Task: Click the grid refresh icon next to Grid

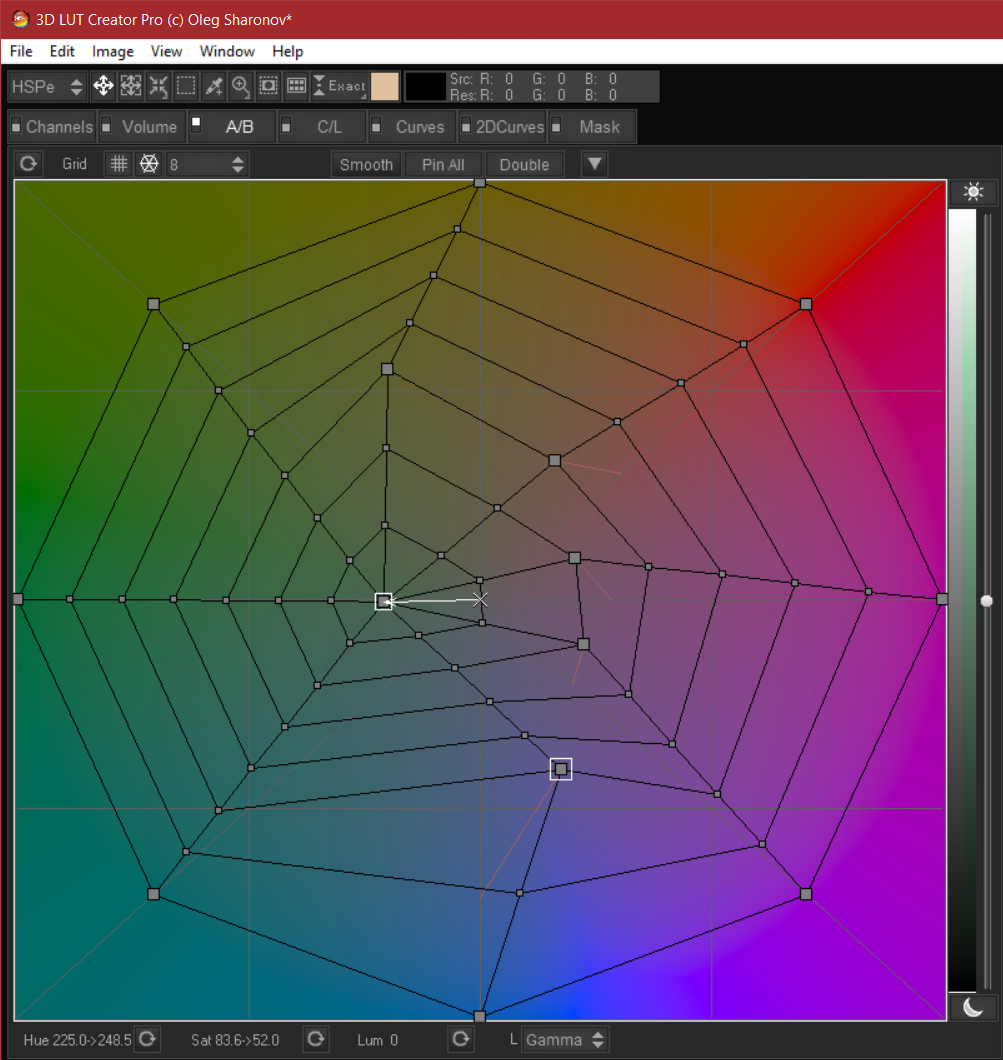Action: 28,163
